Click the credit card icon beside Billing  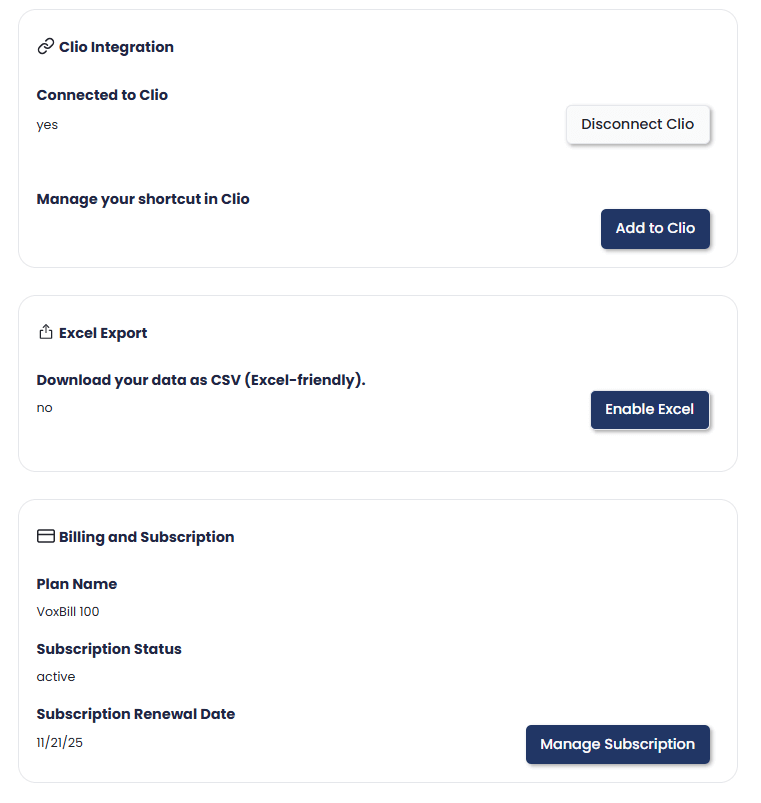(45, 537)
